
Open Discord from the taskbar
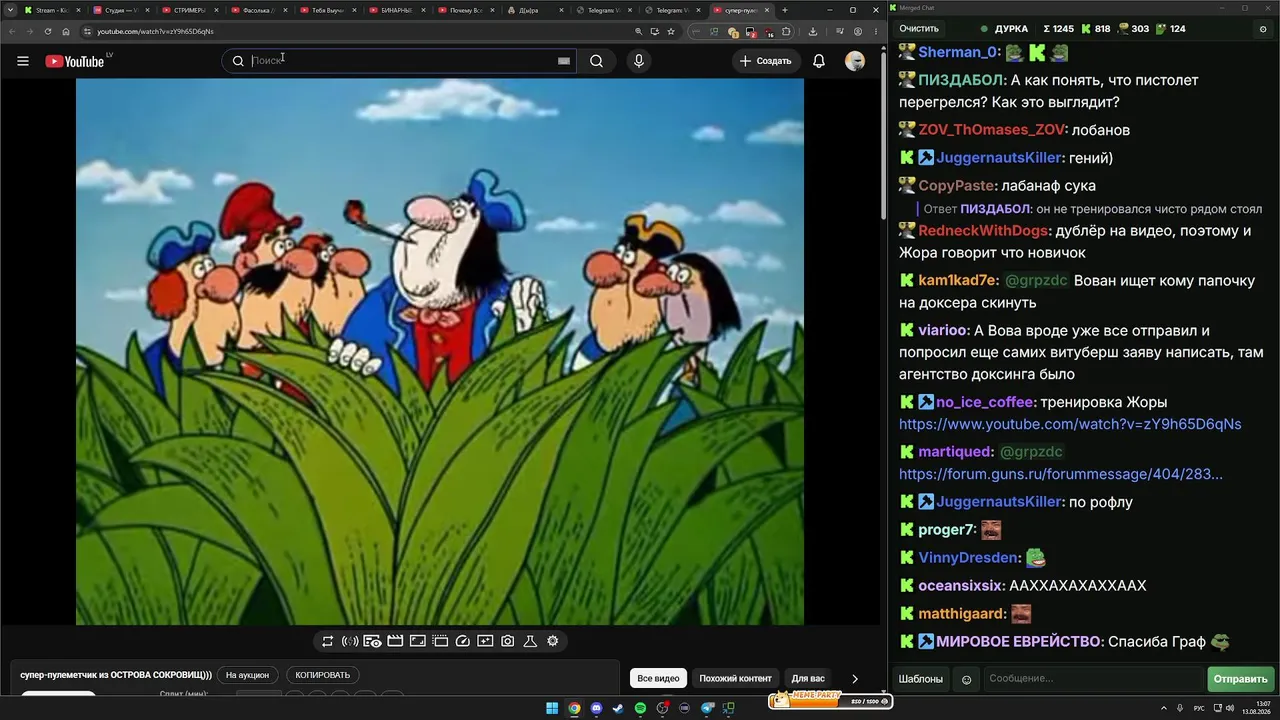(x=596, y=709)
